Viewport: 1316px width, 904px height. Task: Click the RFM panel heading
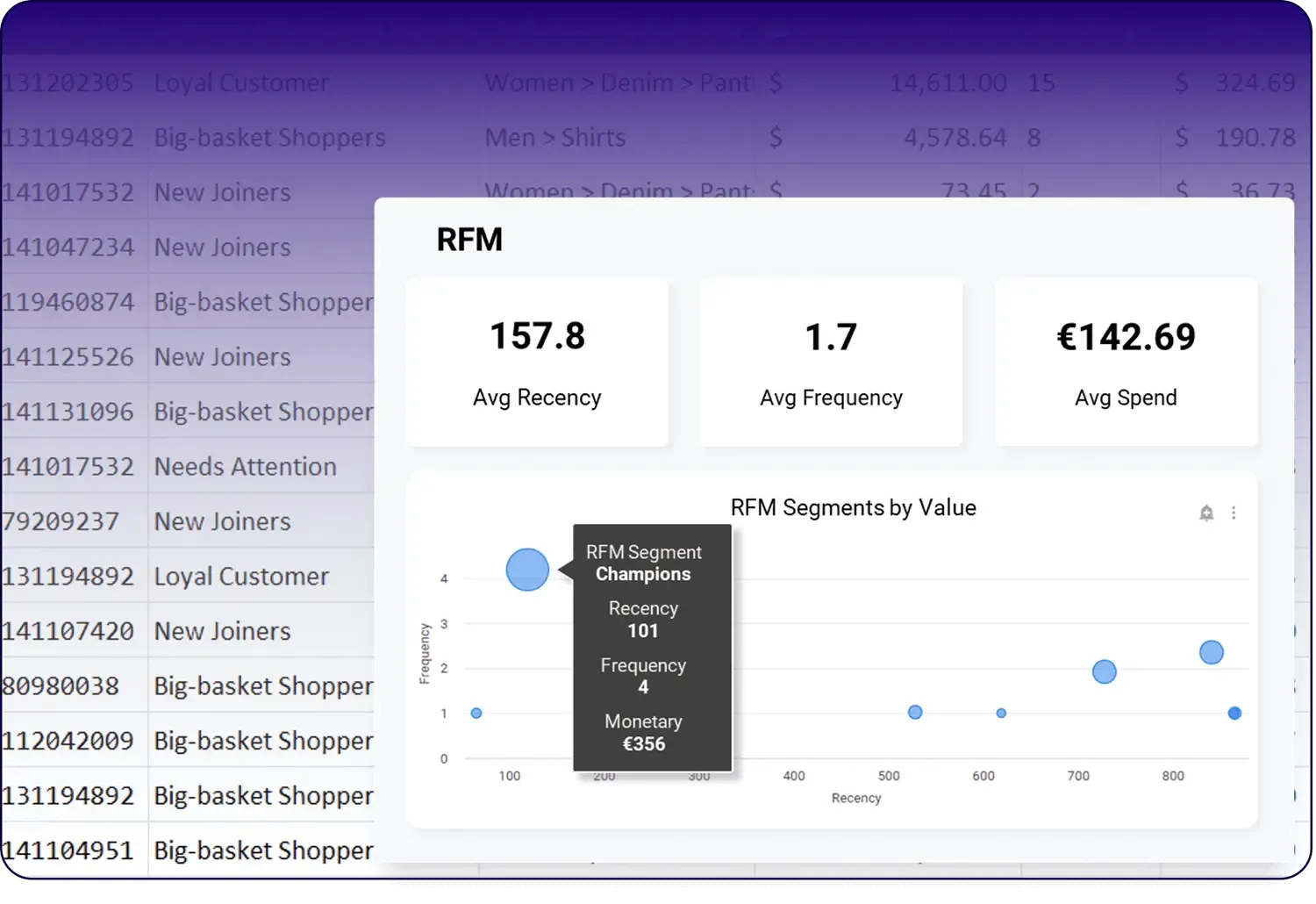click(x=469, y=240)
